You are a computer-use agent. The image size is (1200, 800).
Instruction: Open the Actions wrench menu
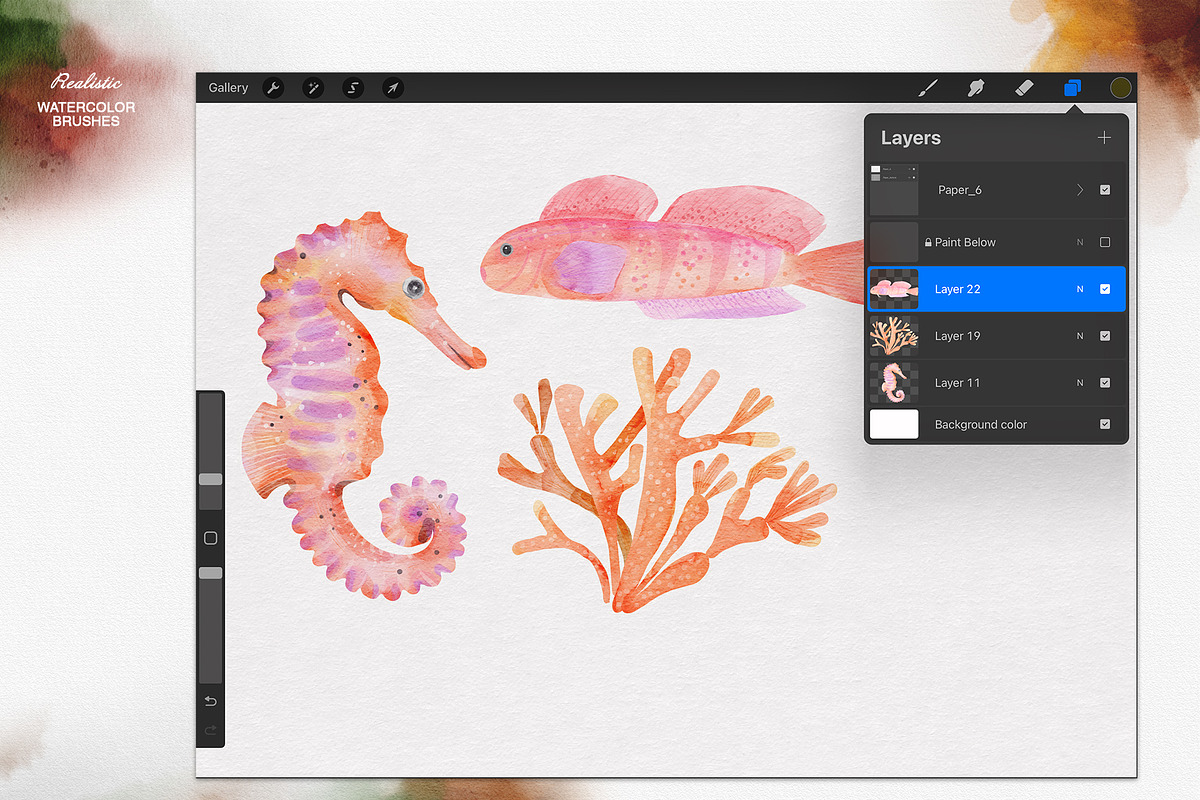(x=273, y=88)
